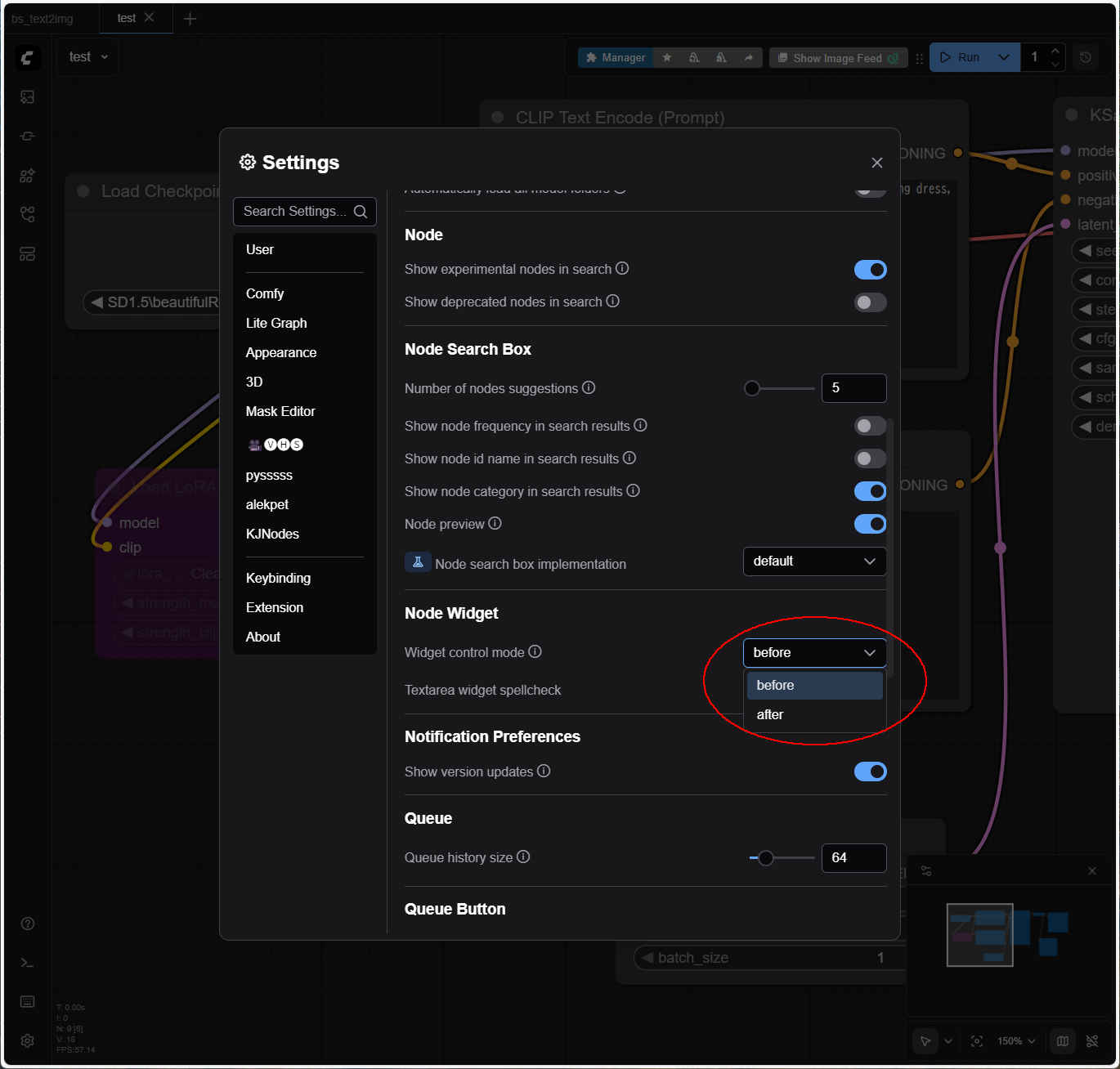This screenshot has height=1069, width=1120.
Task: Click the star icon in Manager toolbar
Action: tap(667, 58)
